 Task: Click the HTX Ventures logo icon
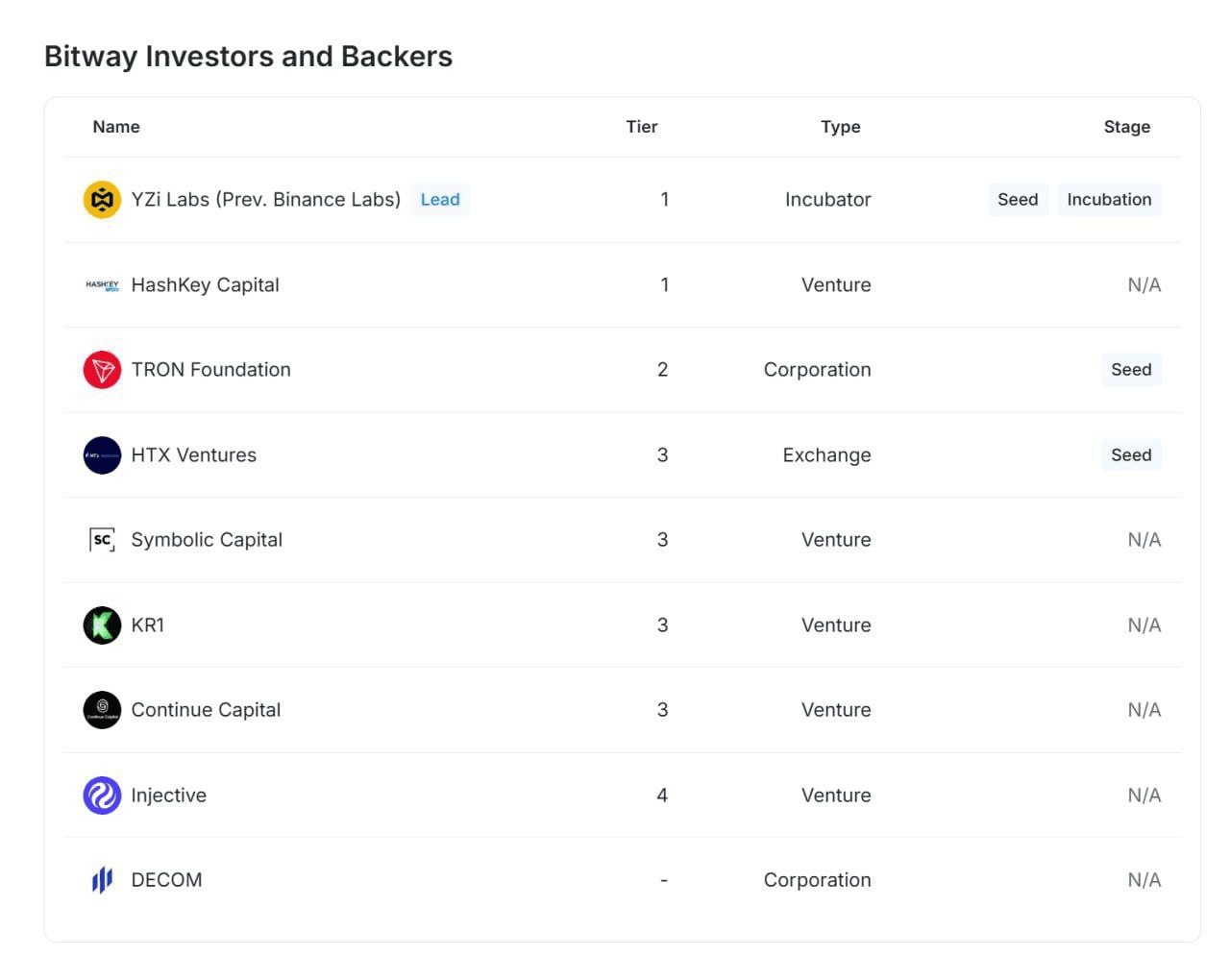point(102,455)
